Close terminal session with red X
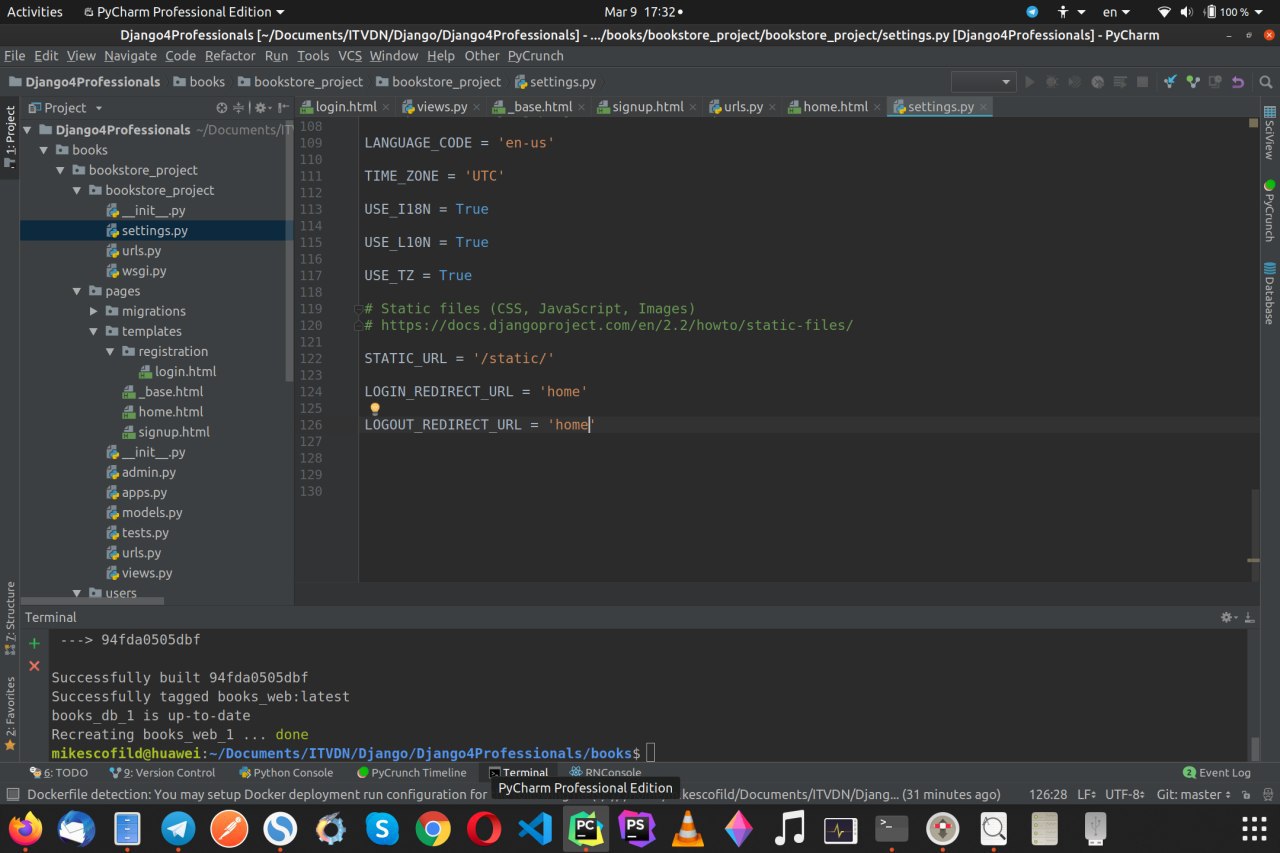 (x=34, y=665)
